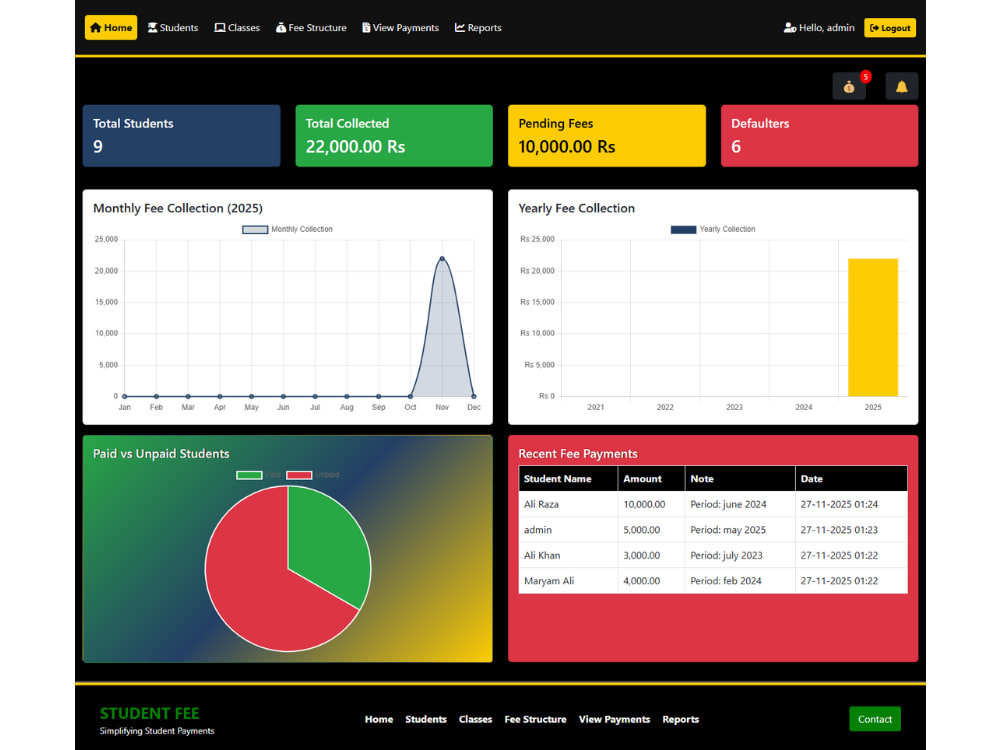Screen dimensions: 1000x750
Task: Select the Ali Khan name cell
Action: (568, 555)
